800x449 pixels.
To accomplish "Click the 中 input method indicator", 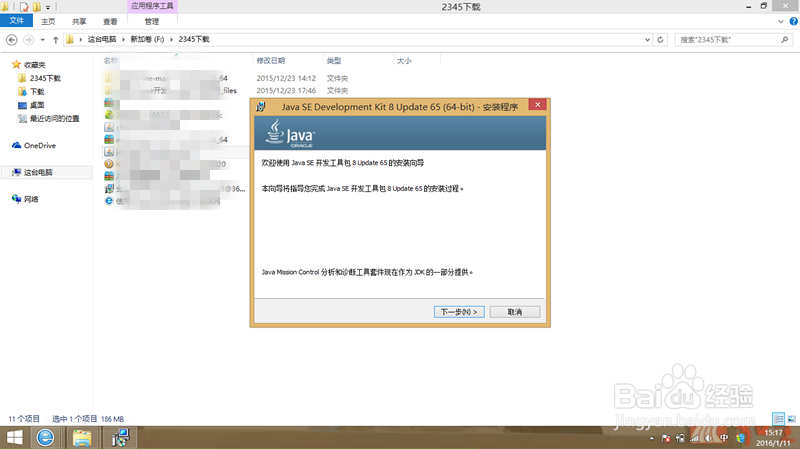I will [x=724, y=438].
